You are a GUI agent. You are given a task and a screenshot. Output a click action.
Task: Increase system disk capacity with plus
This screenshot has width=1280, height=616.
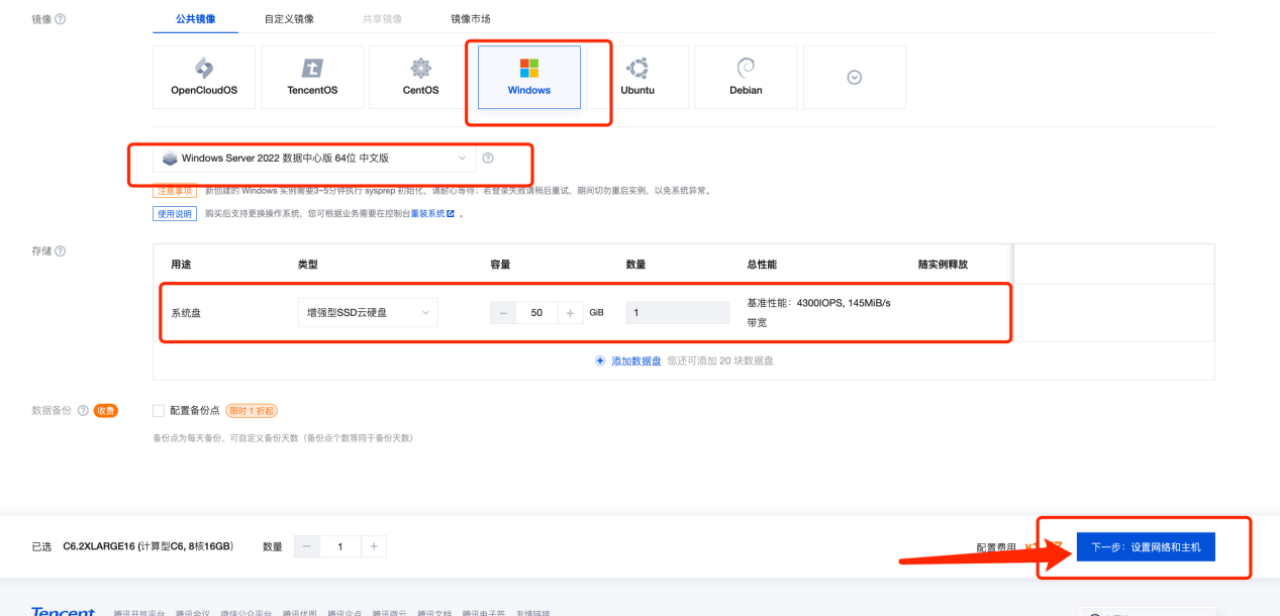pyautogui.click(x=570, y=313)
